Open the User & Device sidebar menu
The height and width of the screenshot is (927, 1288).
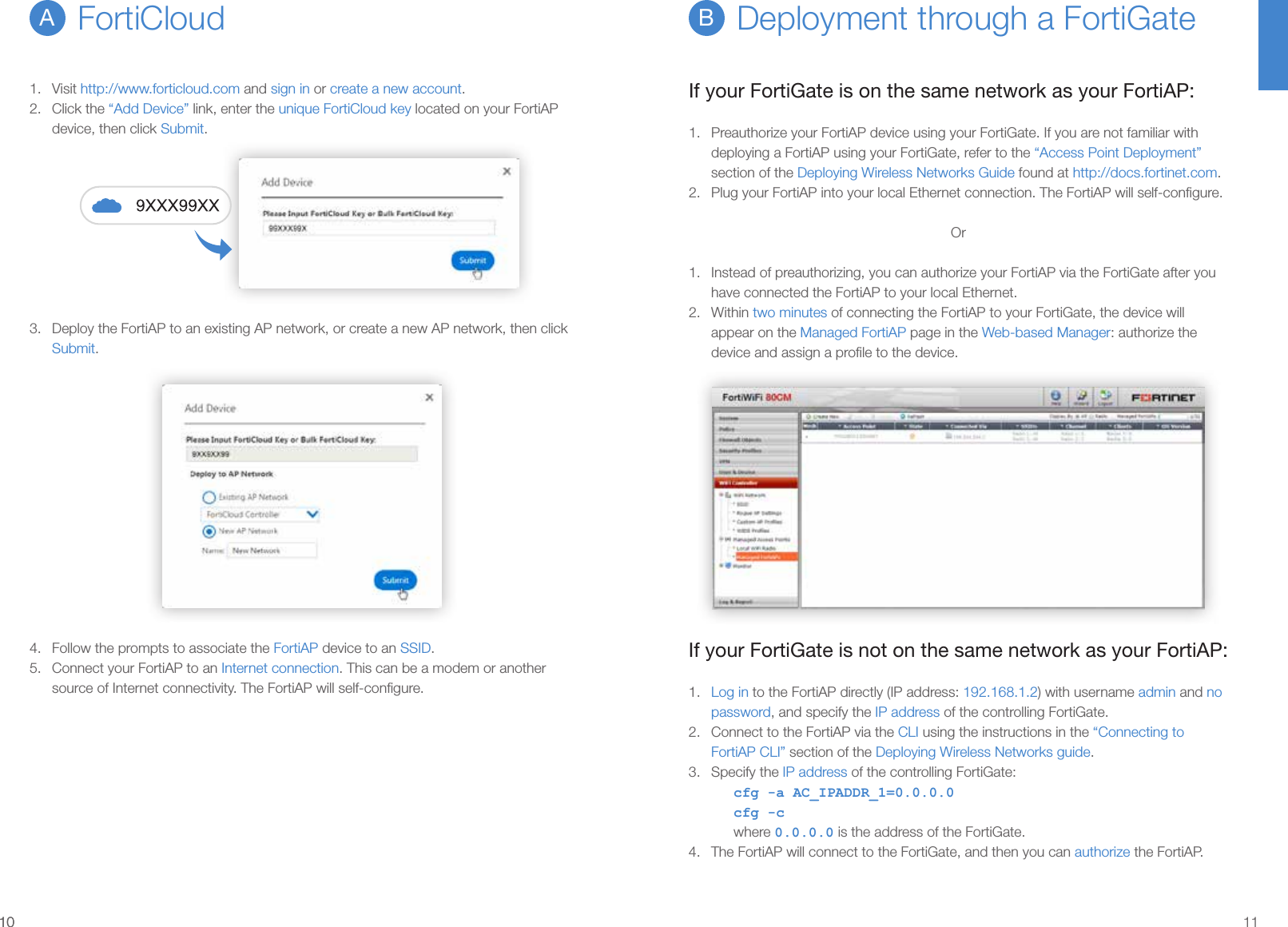coord(756,472)
